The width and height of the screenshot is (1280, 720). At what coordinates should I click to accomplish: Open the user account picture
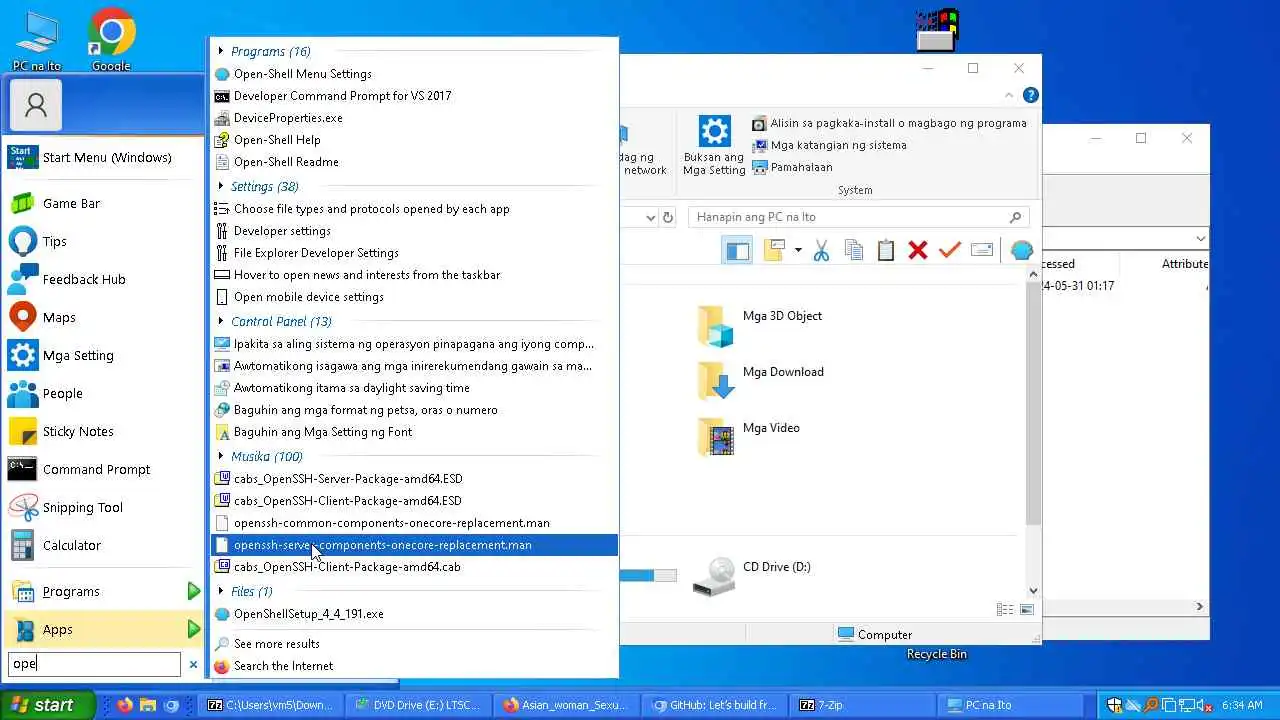(36, 105)
